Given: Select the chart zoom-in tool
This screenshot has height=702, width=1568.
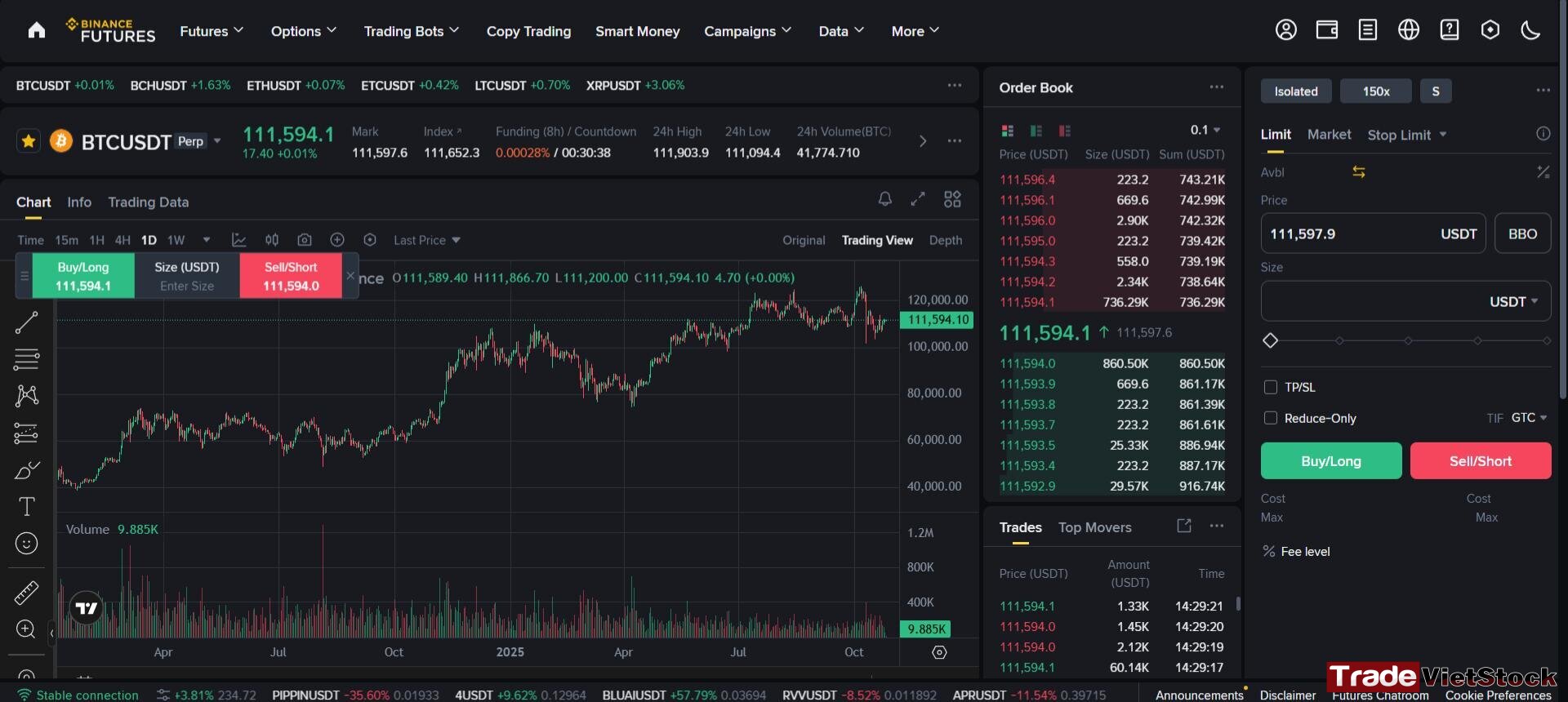Looking at the screenshot, I should coord(26,629).
